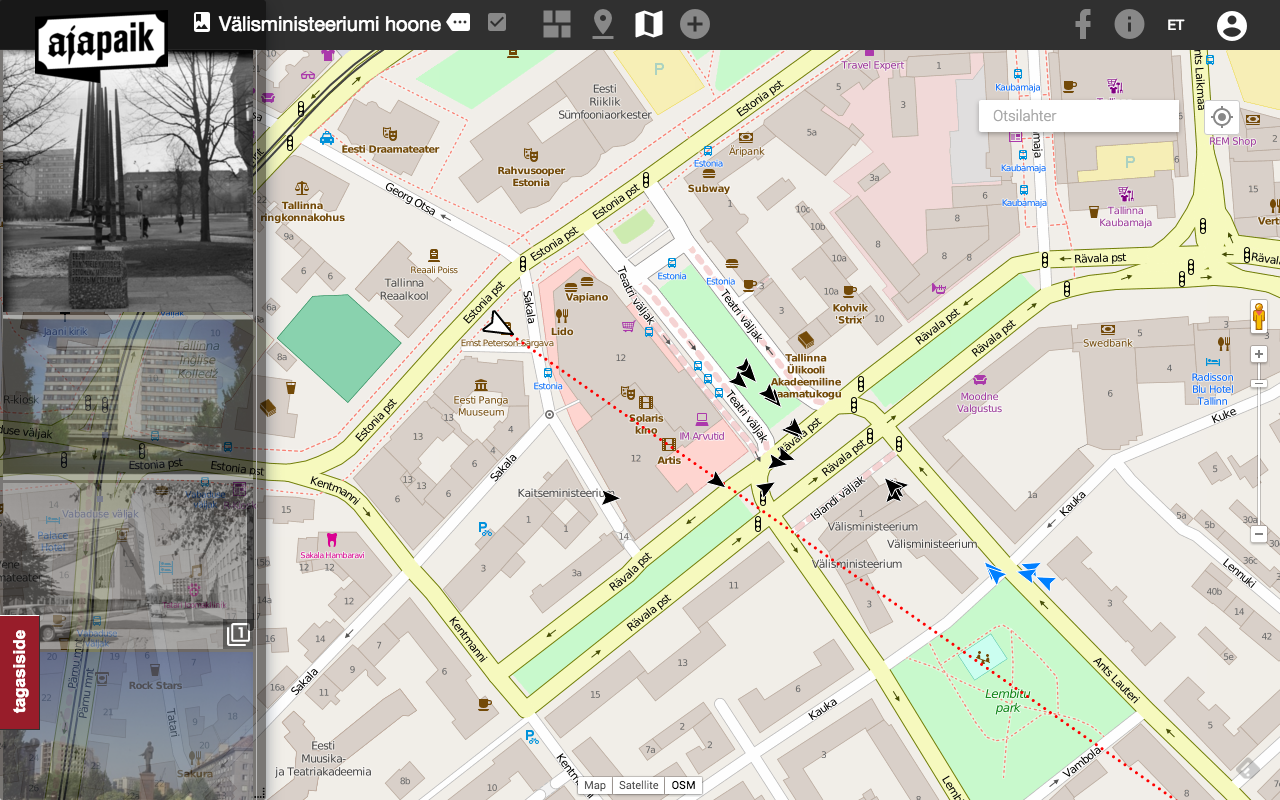Switch base layer to Map
This screenshot has height=800, width=1280.
595,785
